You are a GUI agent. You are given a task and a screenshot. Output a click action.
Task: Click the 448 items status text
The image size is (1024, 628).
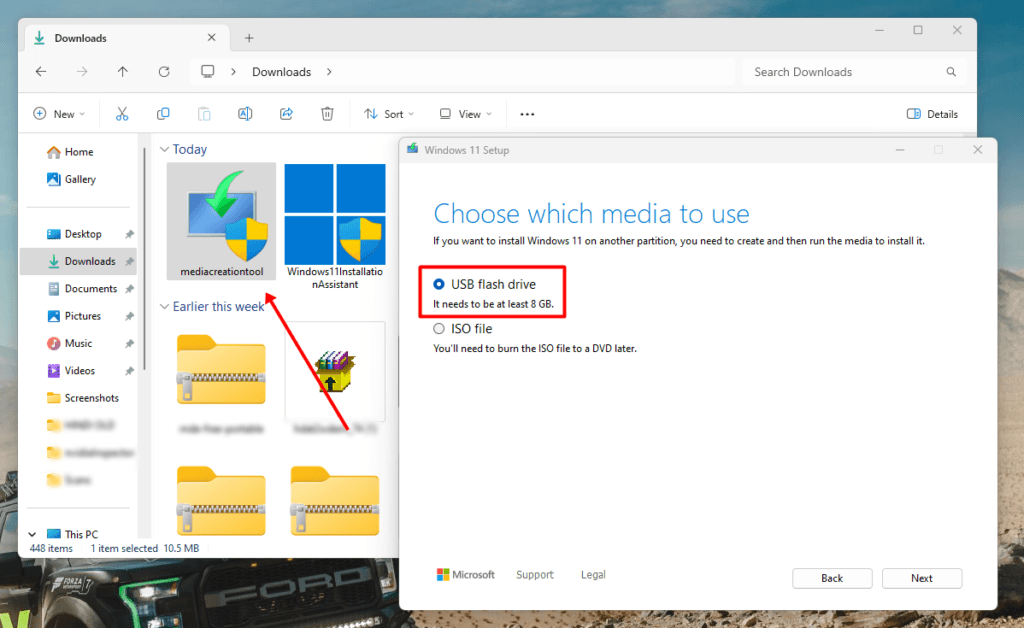point(51,548)
